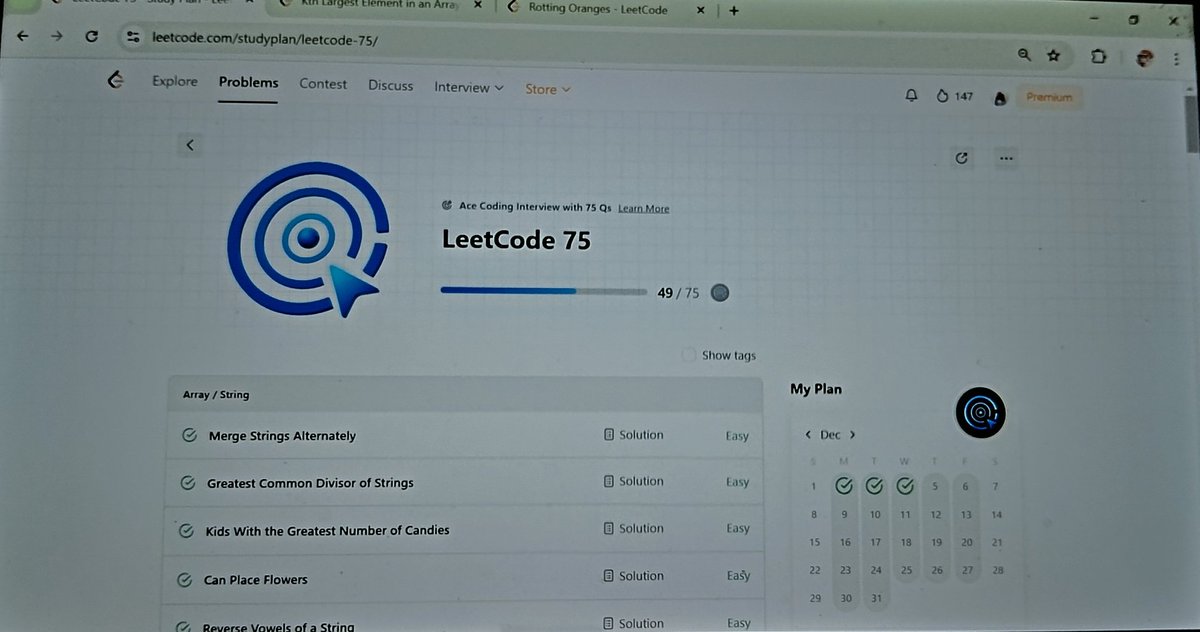
Task: Click the Premium button
Action: pos(1049,98)
